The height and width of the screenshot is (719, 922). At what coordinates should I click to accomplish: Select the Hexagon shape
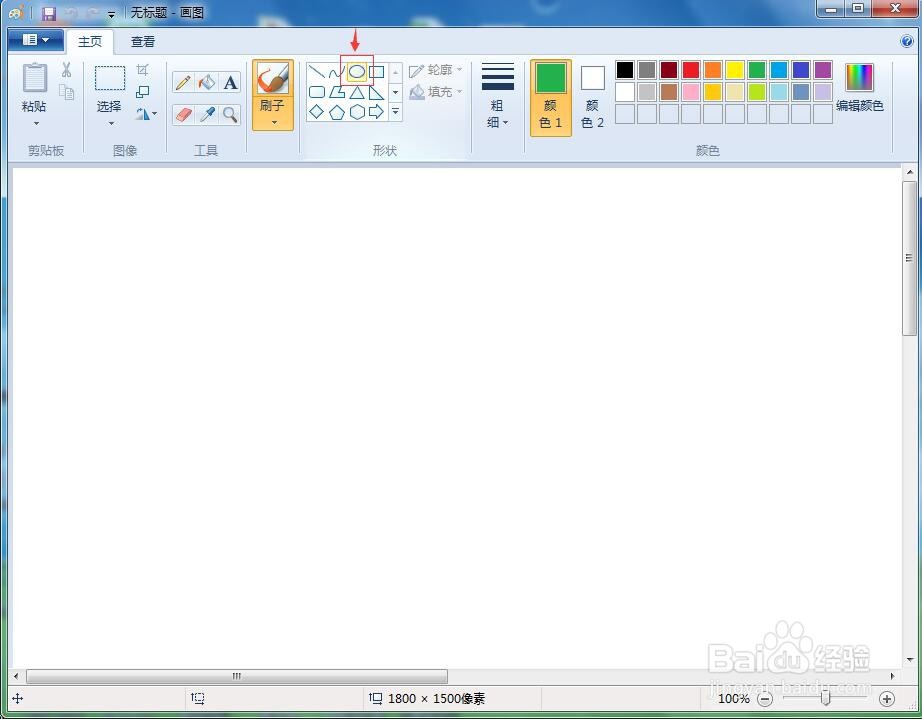(x=357, y=112)
